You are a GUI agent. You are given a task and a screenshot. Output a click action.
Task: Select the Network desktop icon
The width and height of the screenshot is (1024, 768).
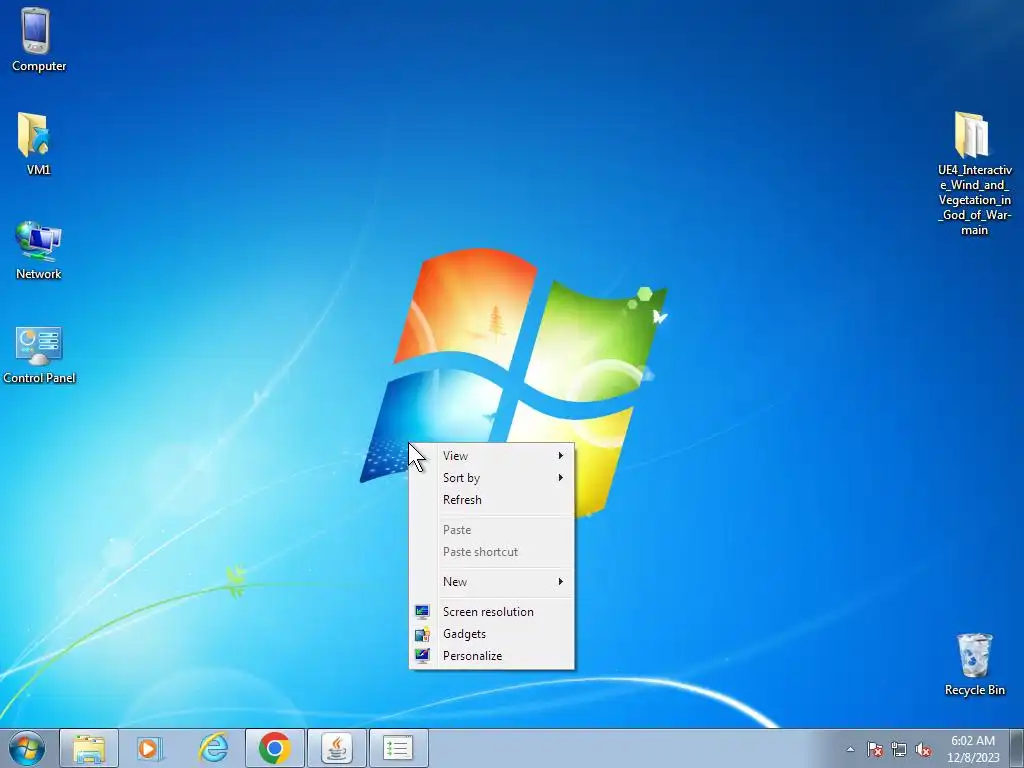pyautogui.click(x=38, y=250)
